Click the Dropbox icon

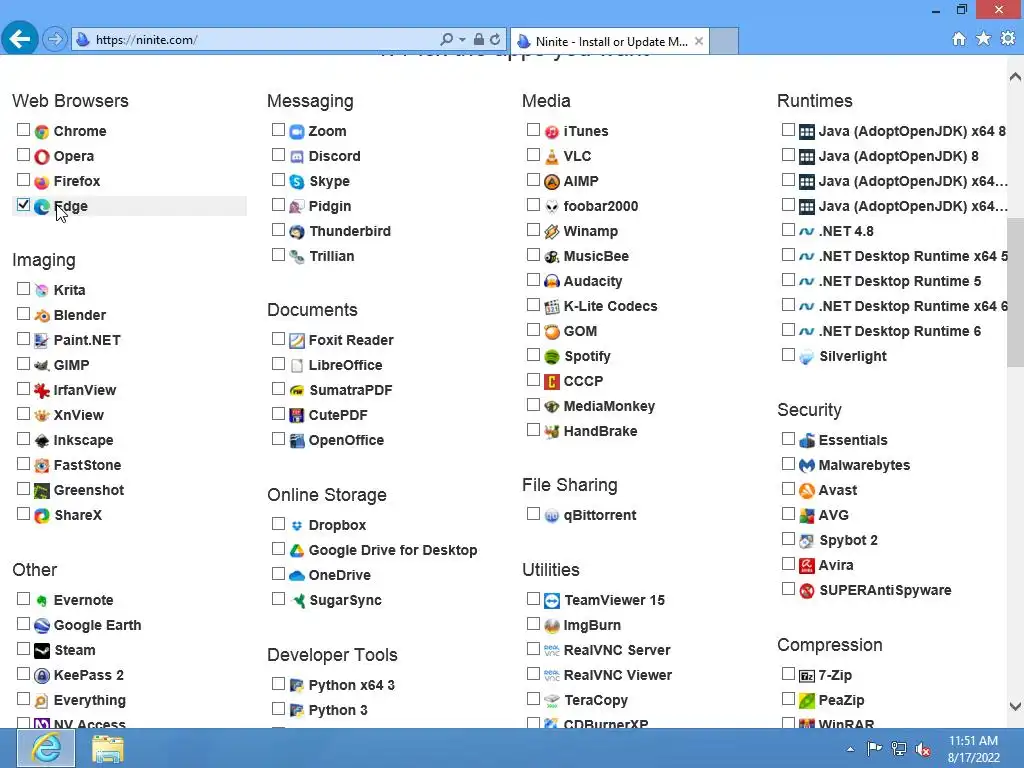point(296,526)
